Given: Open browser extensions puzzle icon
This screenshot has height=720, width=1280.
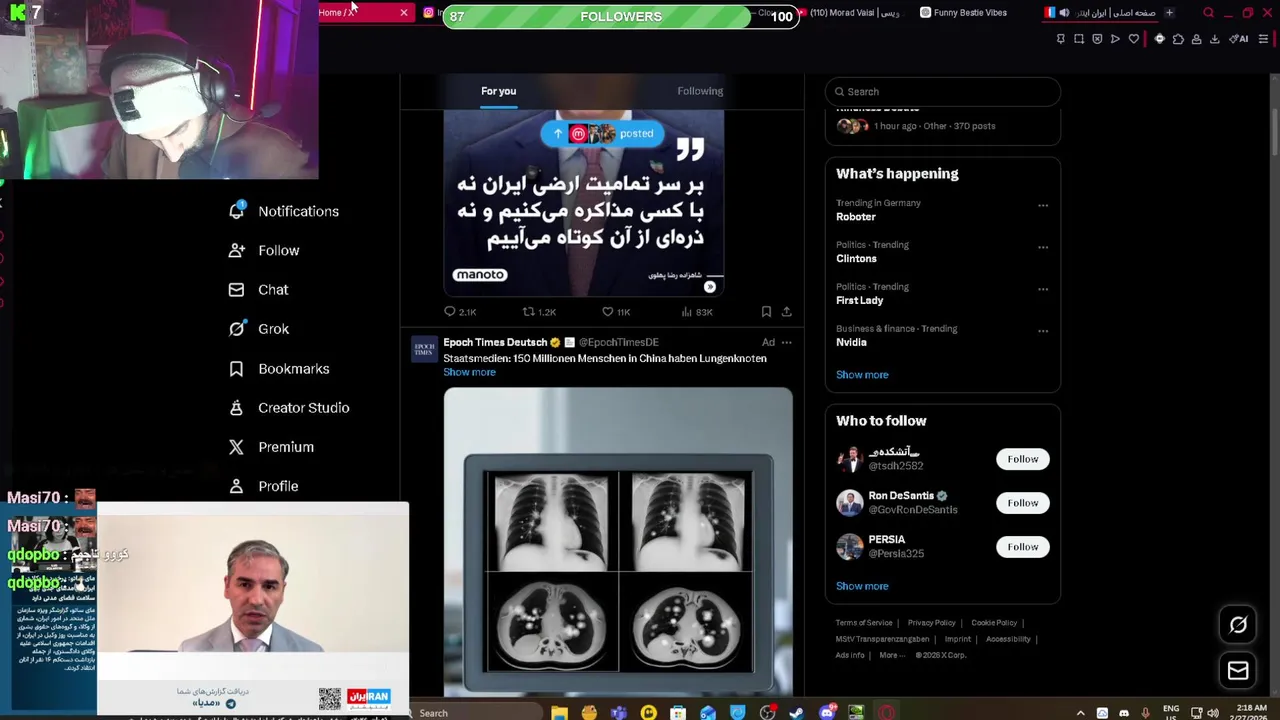Looking at the screenshot, I should (1178, 39).
